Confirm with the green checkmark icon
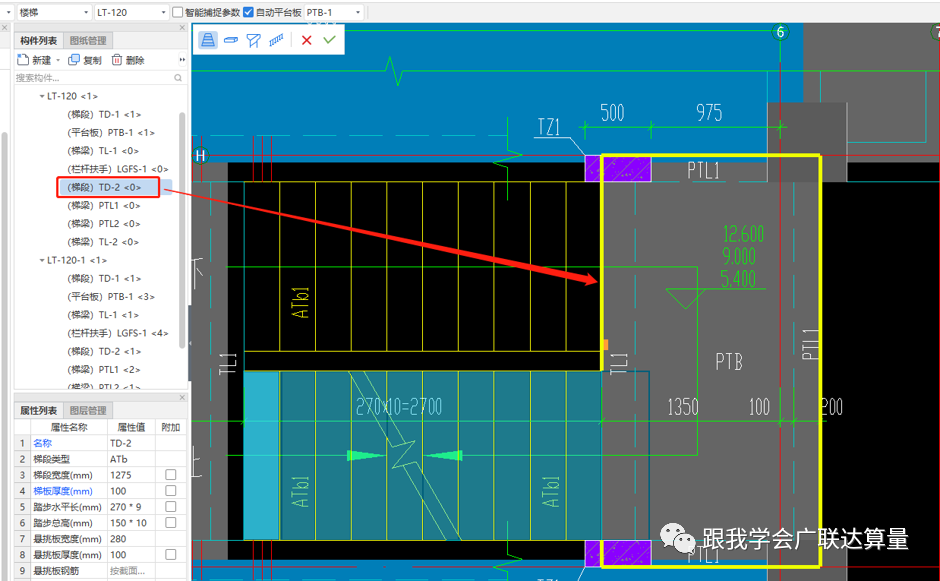 tap(329, 40)
